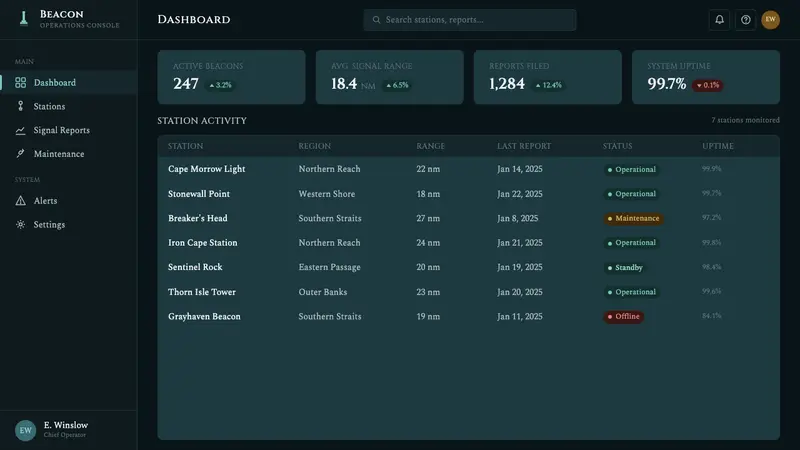Open Maintenance from sidebar

69,154
